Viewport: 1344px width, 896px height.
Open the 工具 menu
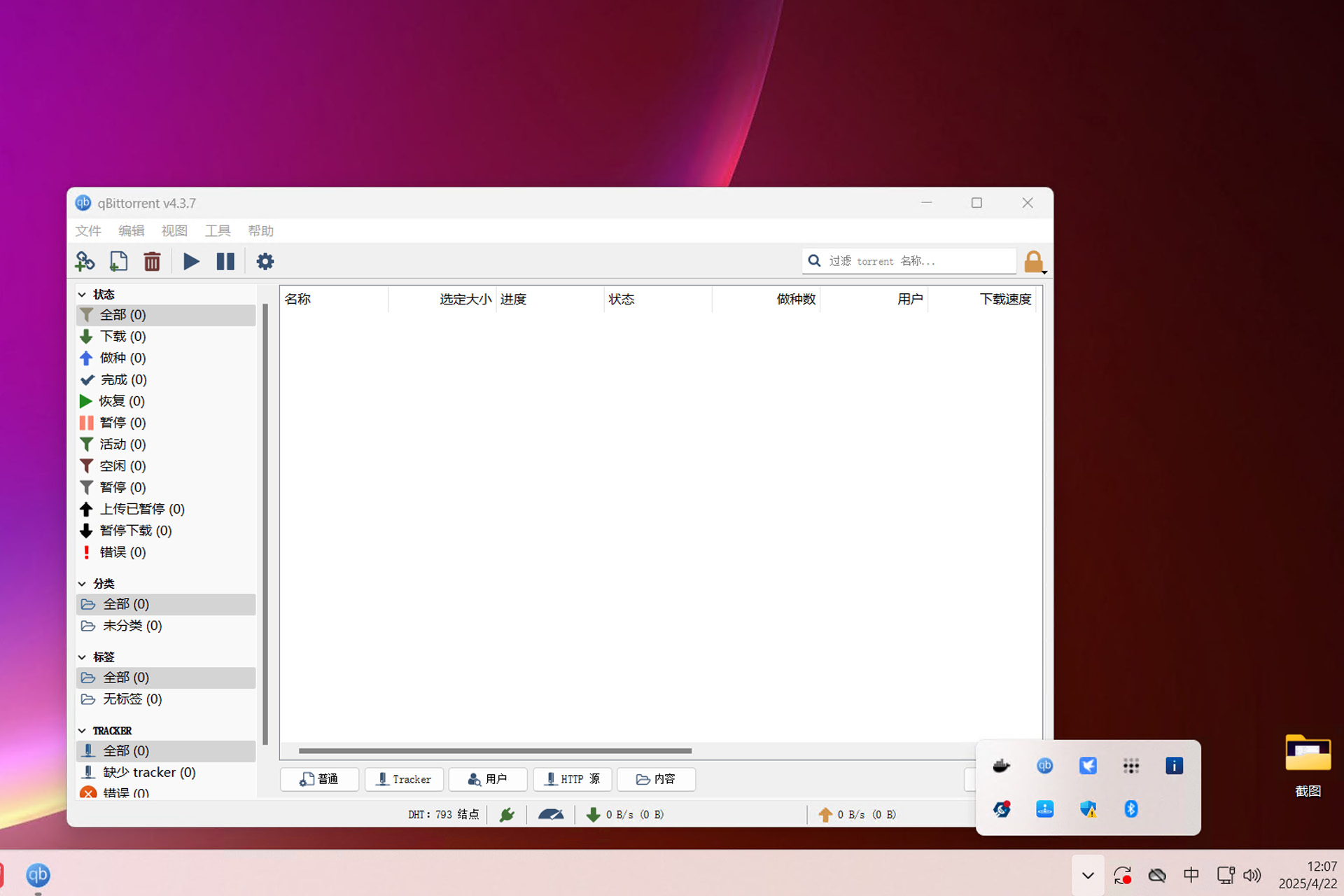click(x=218, y=231)
